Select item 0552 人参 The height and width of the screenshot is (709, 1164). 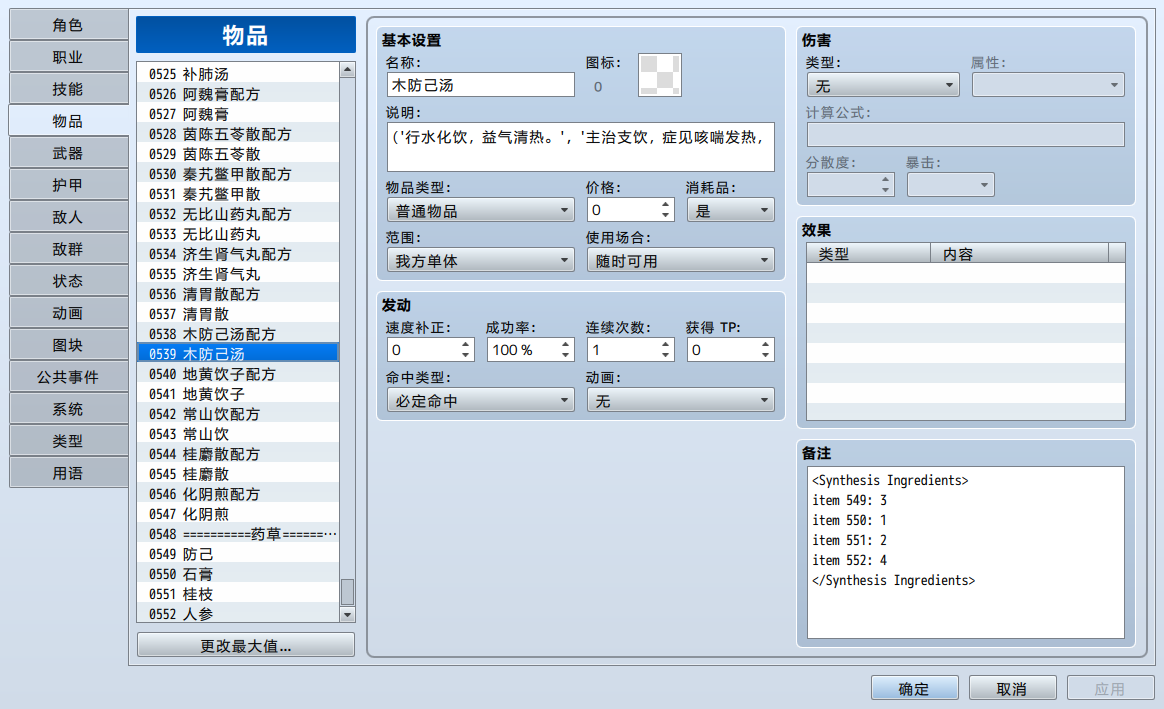pyautogui.click(x=238, y=614)
